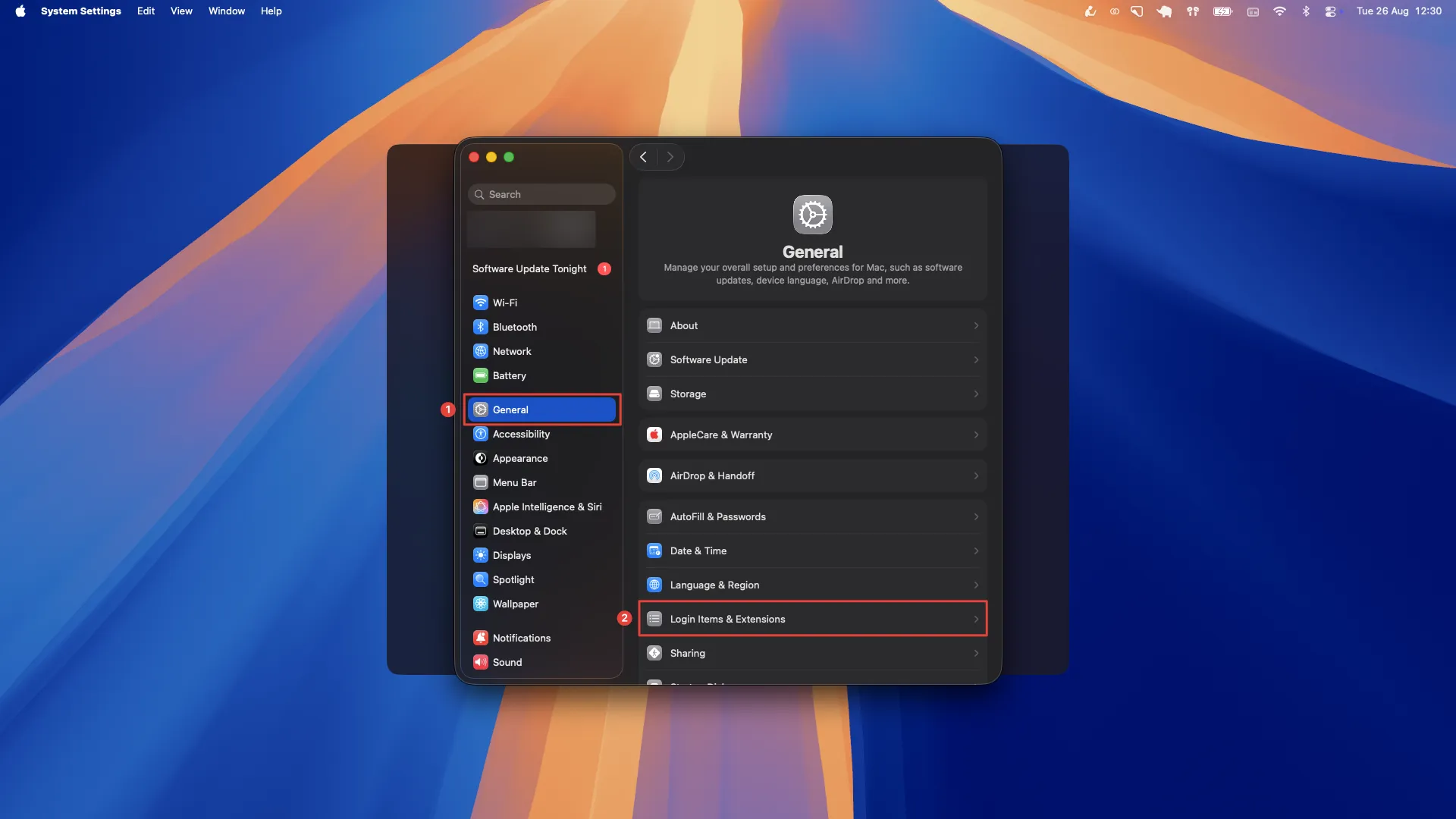Open the Spotlight settings icon

pos(480,579)
